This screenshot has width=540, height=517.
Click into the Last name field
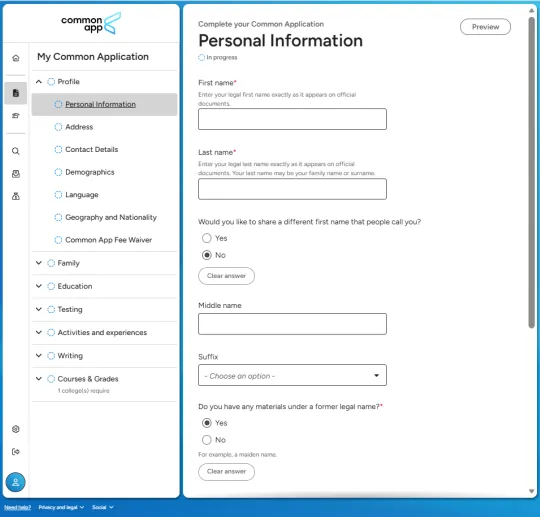pos(292,189)
